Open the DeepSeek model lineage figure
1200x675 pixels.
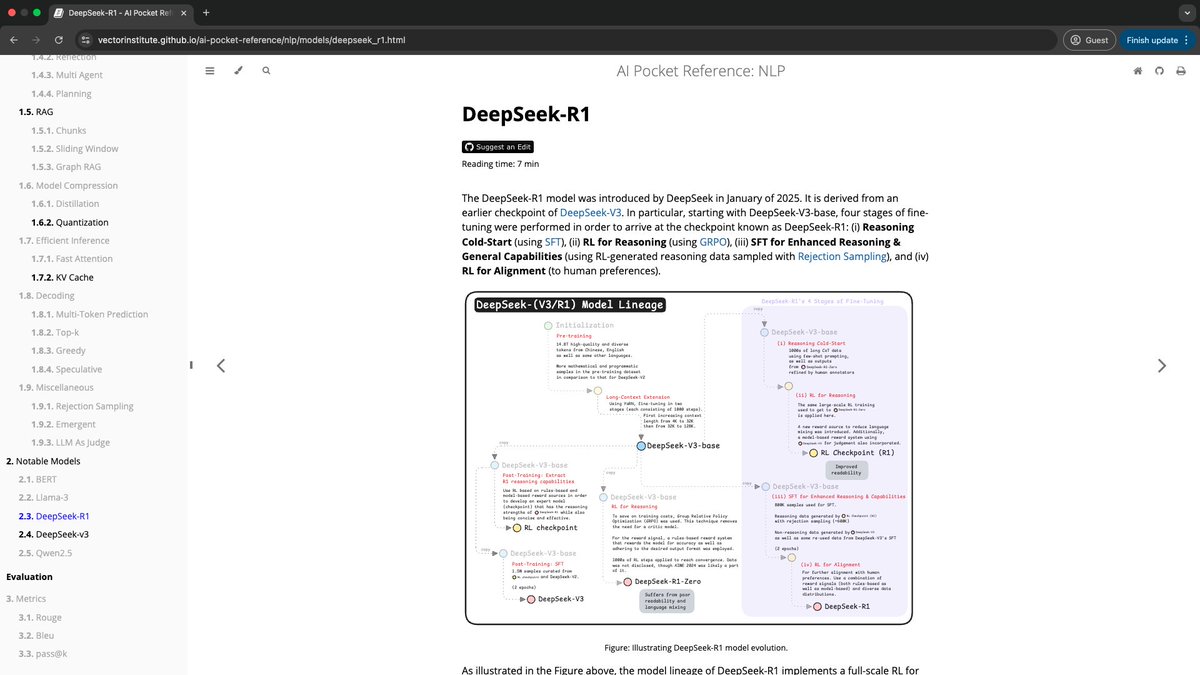(687, 458)
